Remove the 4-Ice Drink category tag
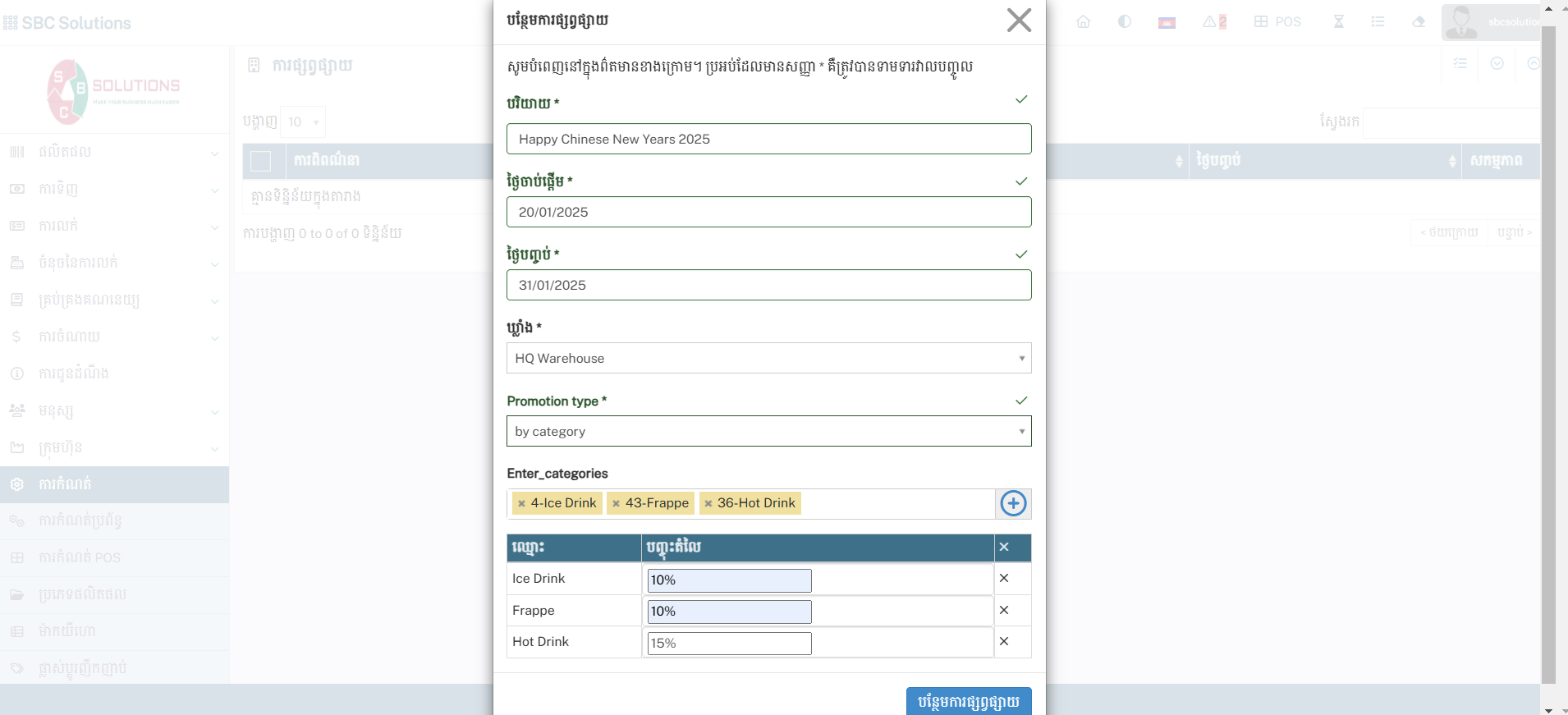 click(521, 504)
